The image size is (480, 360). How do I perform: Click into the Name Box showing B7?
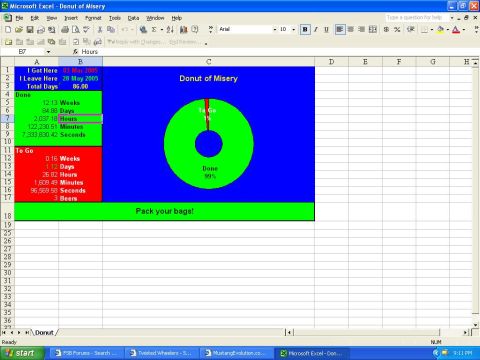click(23, 52)
